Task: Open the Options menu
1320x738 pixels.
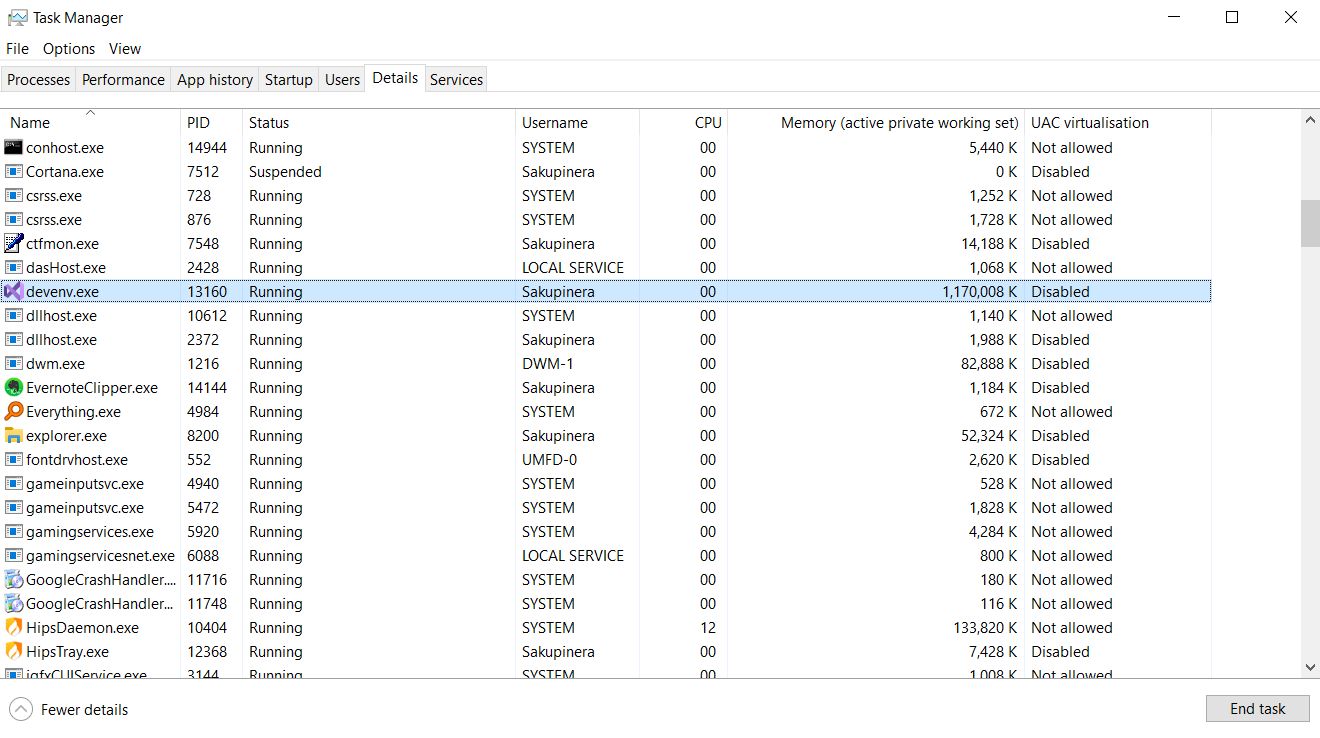Action: click(x=69, y=49)
